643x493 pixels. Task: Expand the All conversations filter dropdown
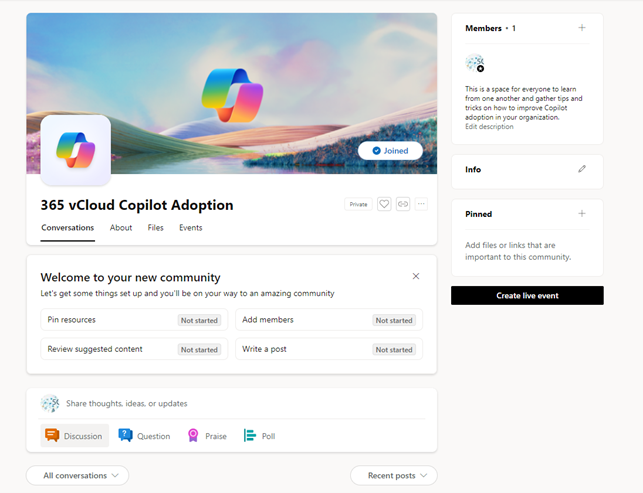coord(78,475)
